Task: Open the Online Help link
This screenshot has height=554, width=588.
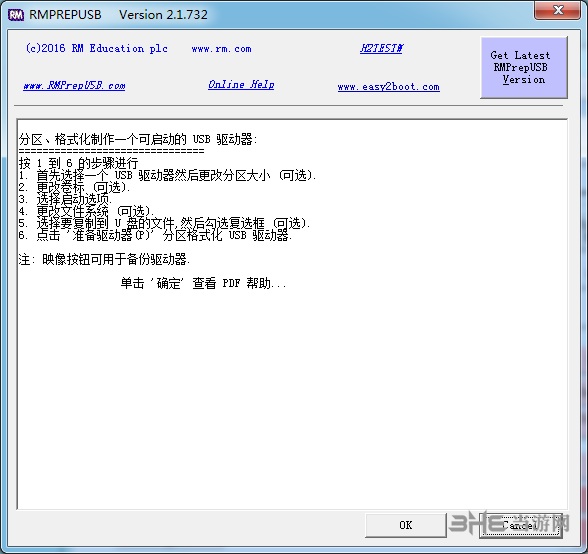Action: pos(241,84)
